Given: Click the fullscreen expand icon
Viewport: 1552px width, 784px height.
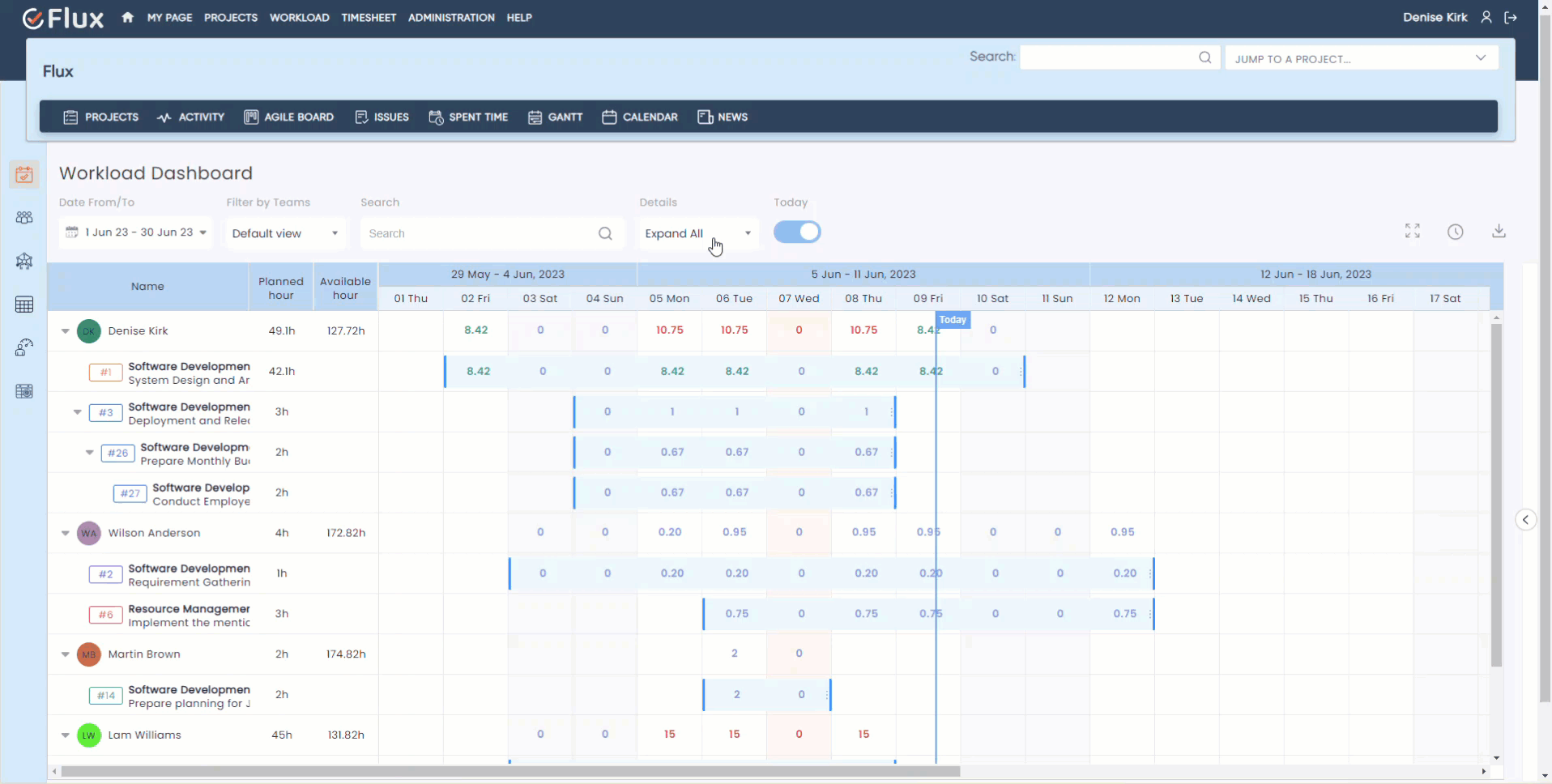Looking at the screenshot, I should [1412, 232].
